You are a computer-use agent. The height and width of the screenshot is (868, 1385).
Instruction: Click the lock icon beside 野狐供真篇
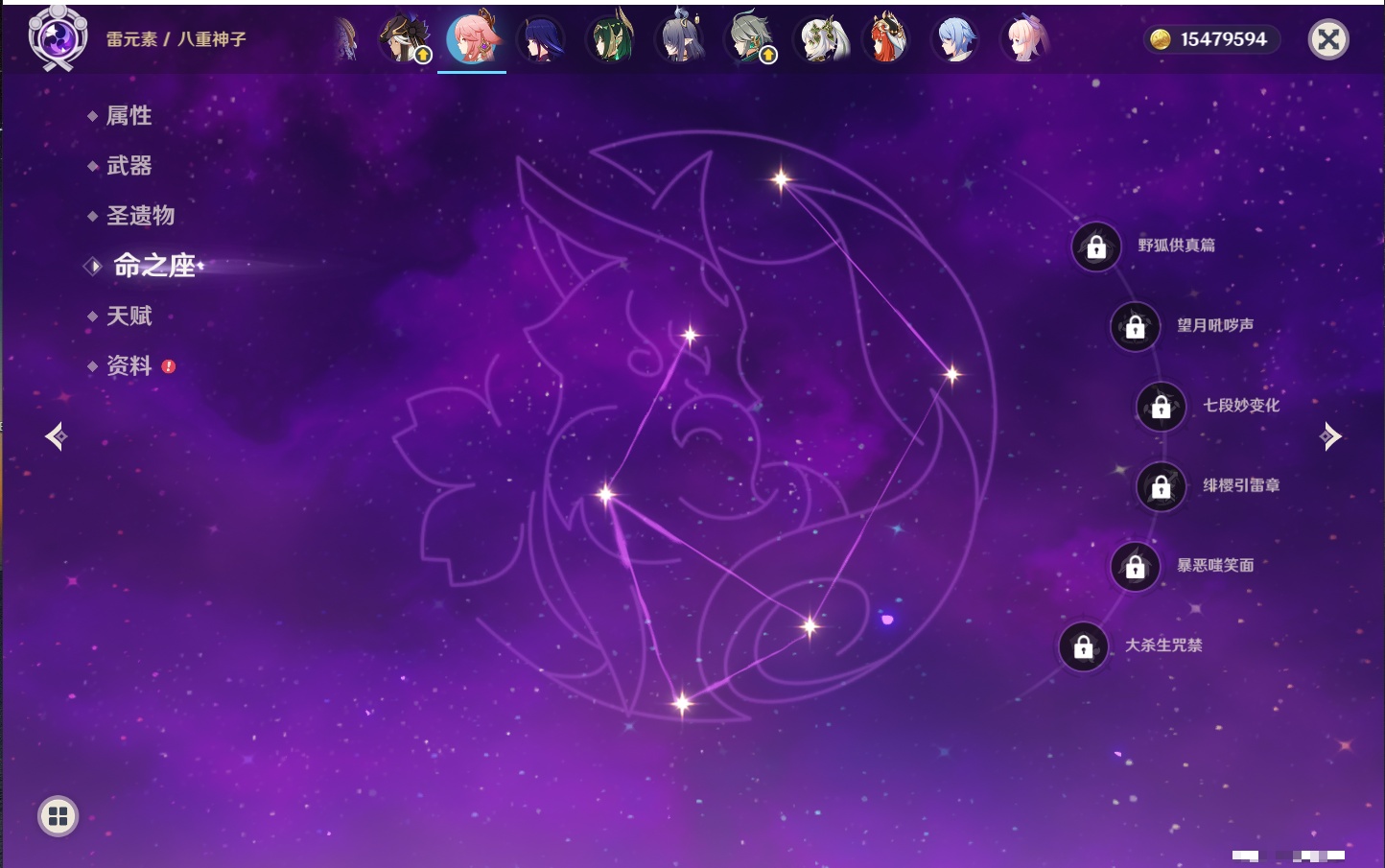point(1096,247)
